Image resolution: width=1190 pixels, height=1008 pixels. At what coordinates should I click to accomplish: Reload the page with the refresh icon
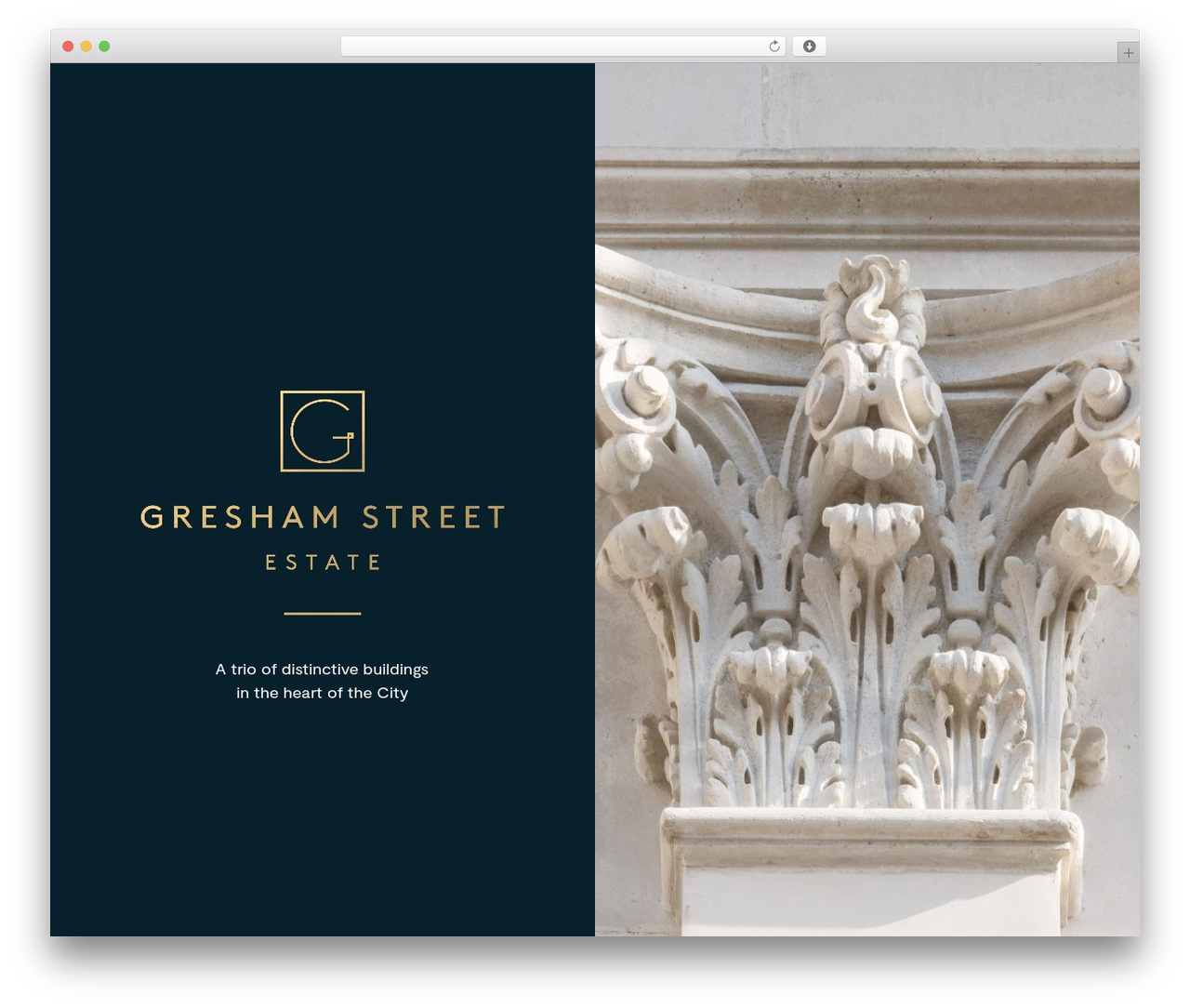click(x=773, y=46)
